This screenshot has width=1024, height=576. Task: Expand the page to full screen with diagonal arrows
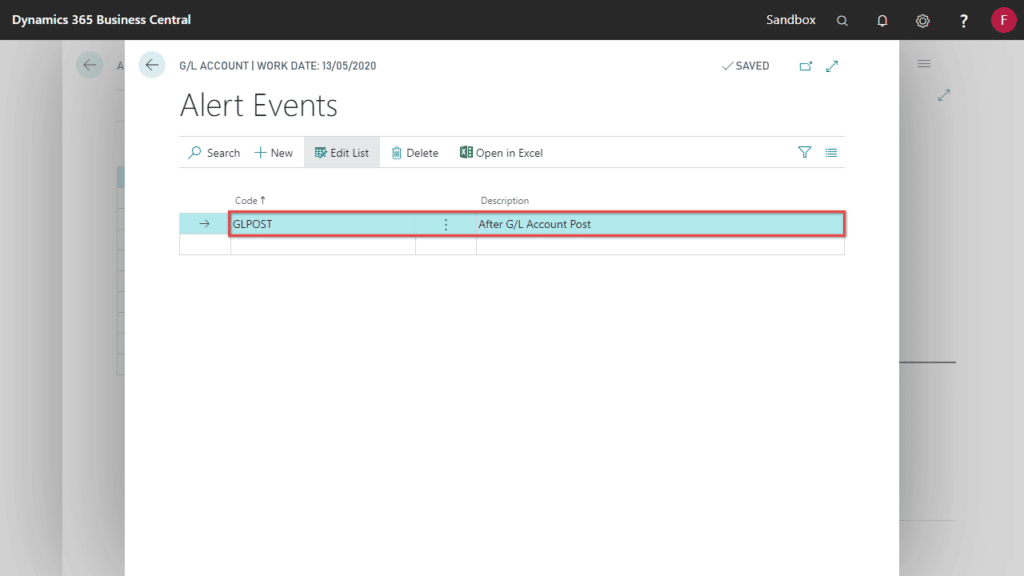point(832,65)
